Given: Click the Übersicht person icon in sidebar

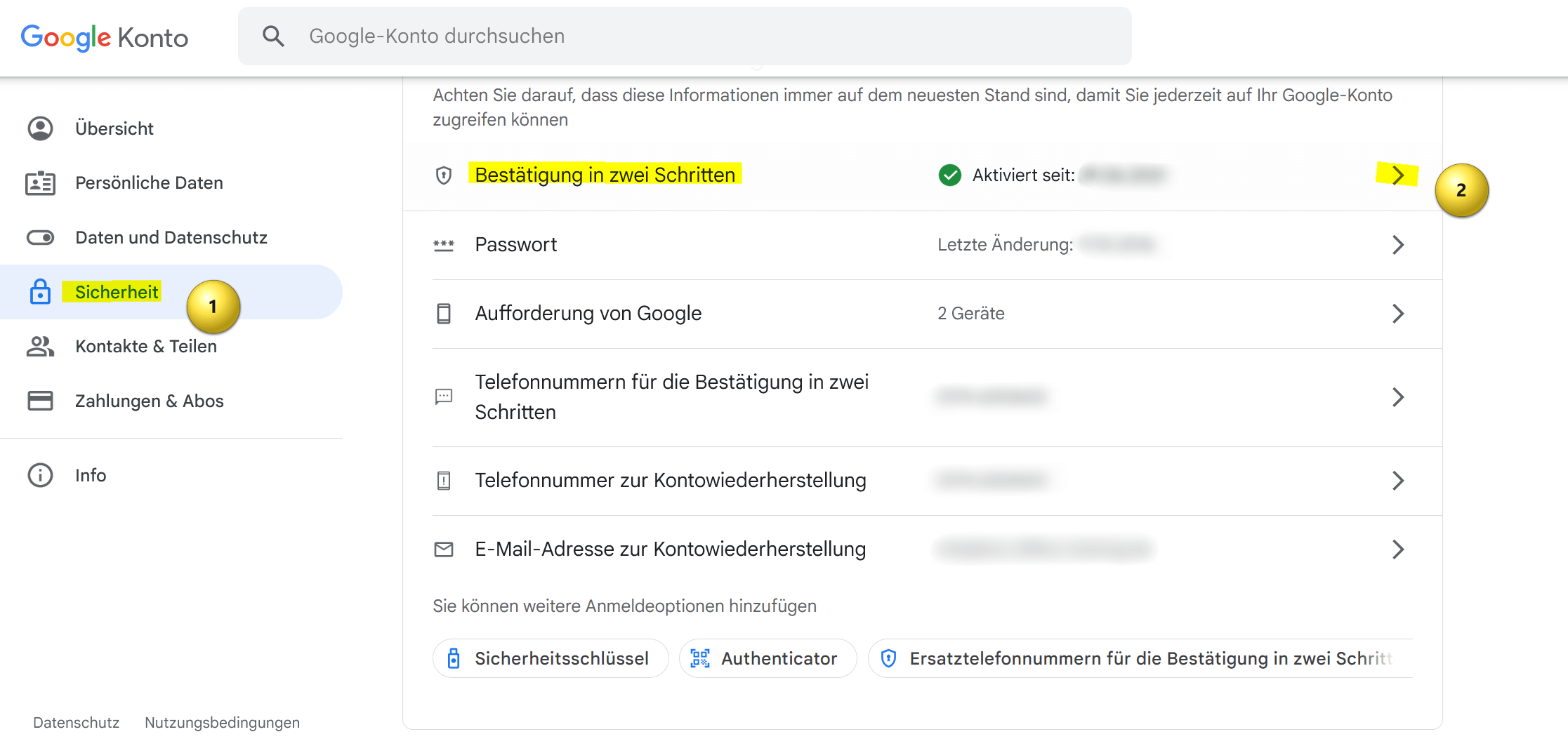Looking at the screenshot, I should coord(40,128).
